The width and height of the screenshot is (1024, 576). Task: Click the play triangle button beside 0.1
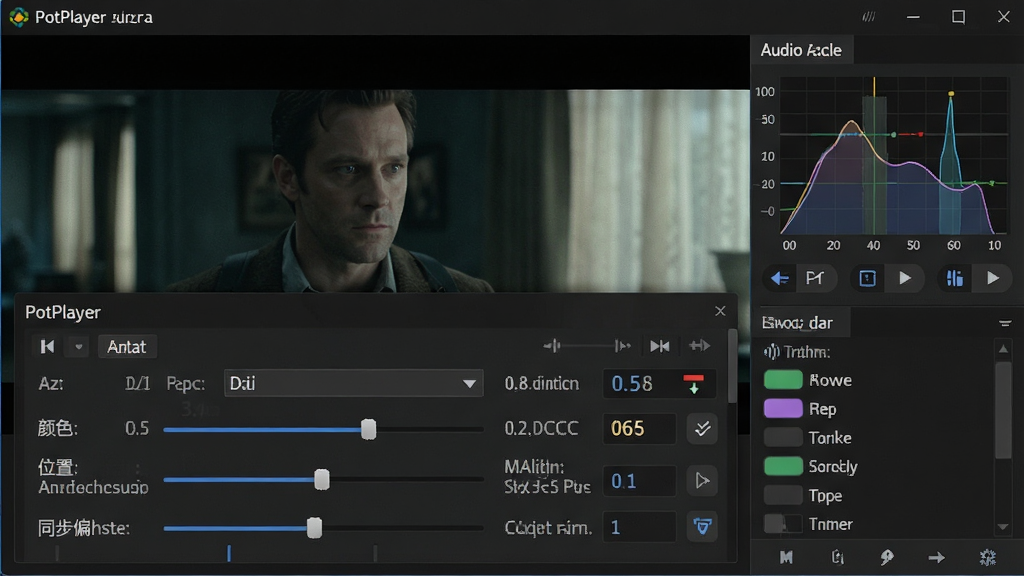(x=702, y=481)
